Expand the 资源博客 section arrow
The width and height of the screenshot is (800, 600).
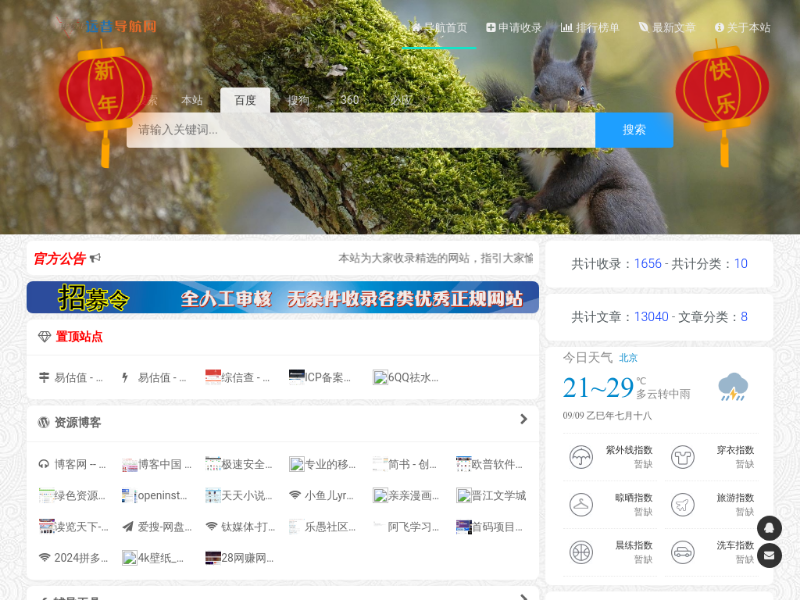(523, 420)
